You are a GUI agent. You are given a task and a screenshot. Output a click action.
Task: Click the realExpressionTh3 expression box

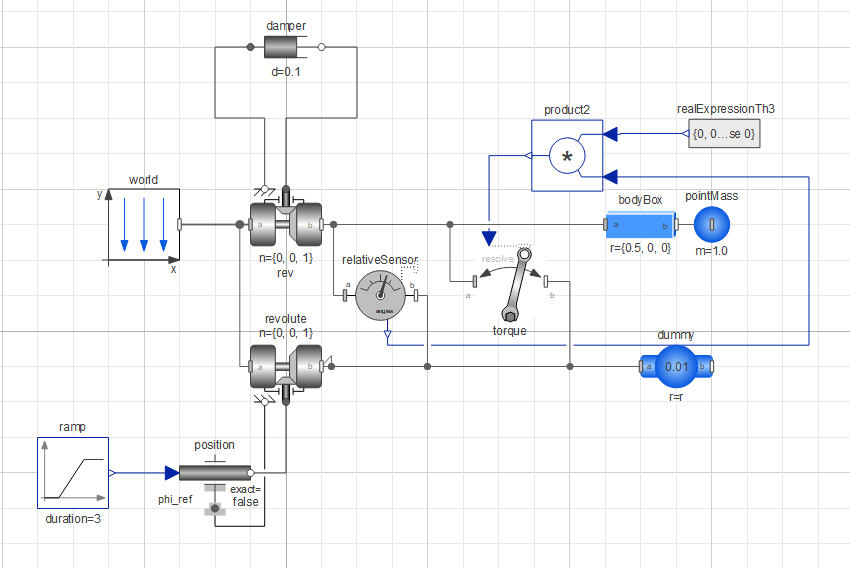724,133
